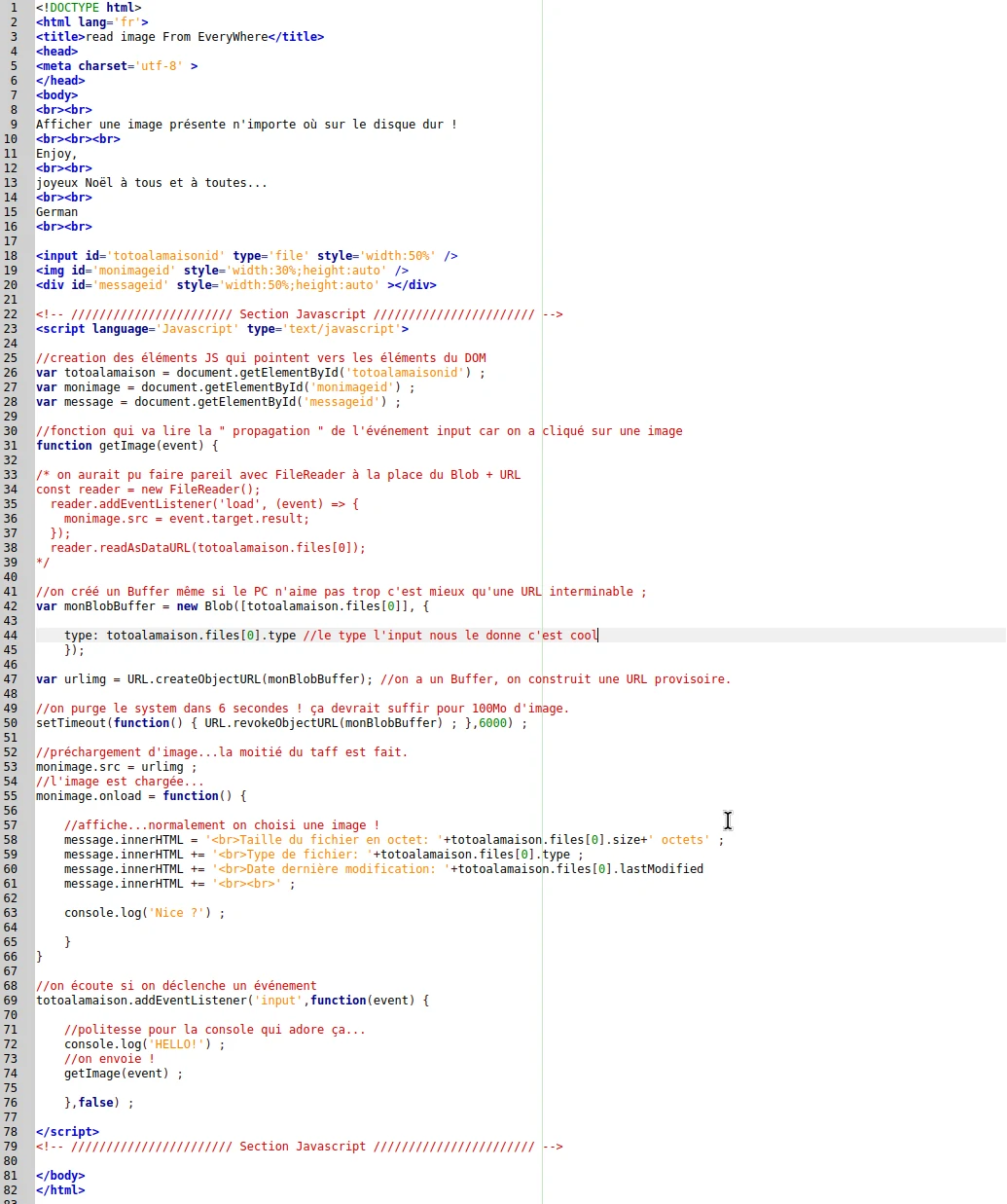Viewport: 1007px width, 1204px height.
Task: Click the word 'Enjoy,' on line 11
Action: (x=56, y=154)
